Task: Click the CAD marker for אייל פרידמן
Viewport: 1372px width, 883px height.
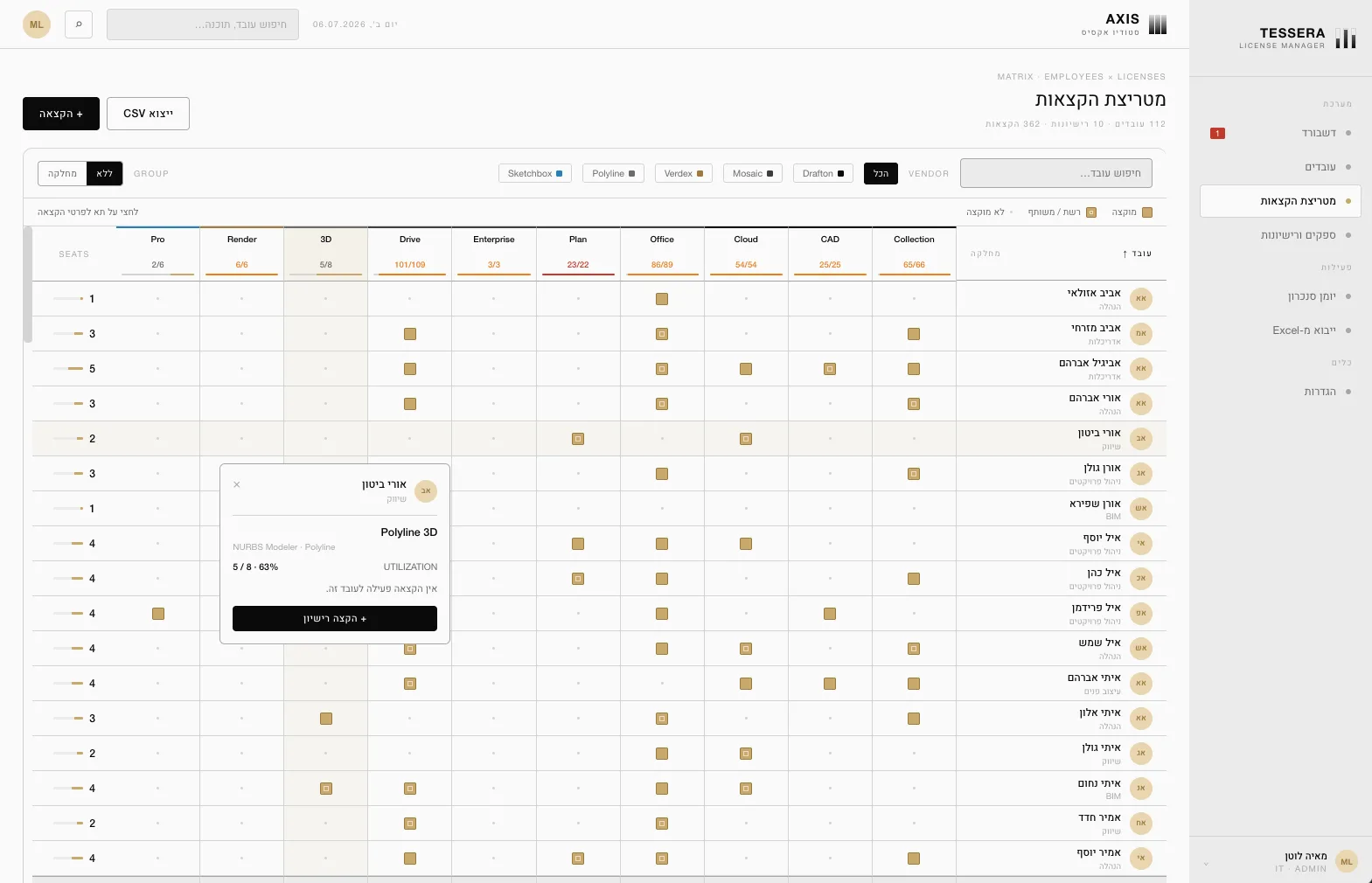Action: click(x=830, y=614)
